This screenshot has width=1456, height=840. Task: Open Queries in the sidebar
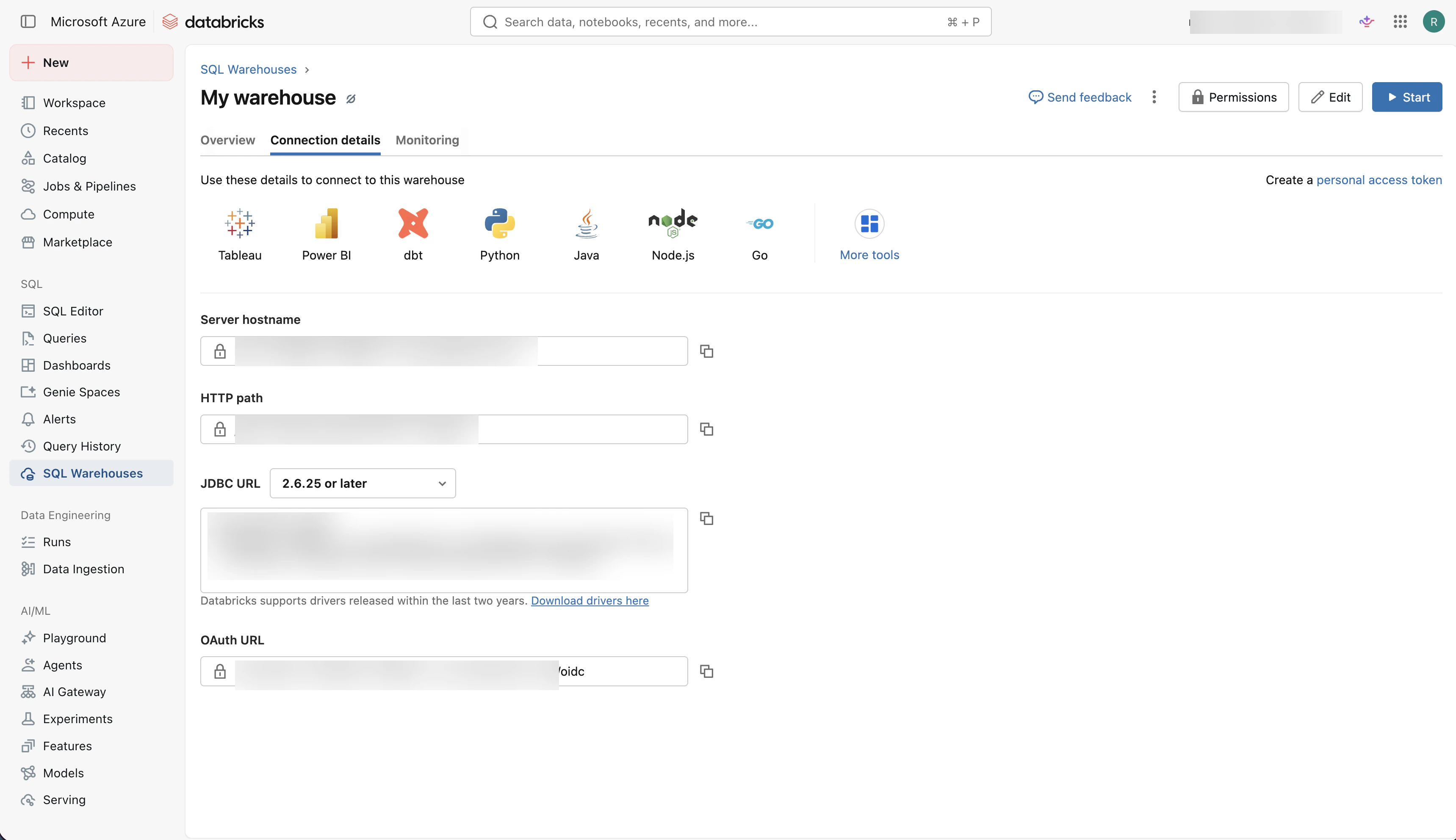(91, 338)
